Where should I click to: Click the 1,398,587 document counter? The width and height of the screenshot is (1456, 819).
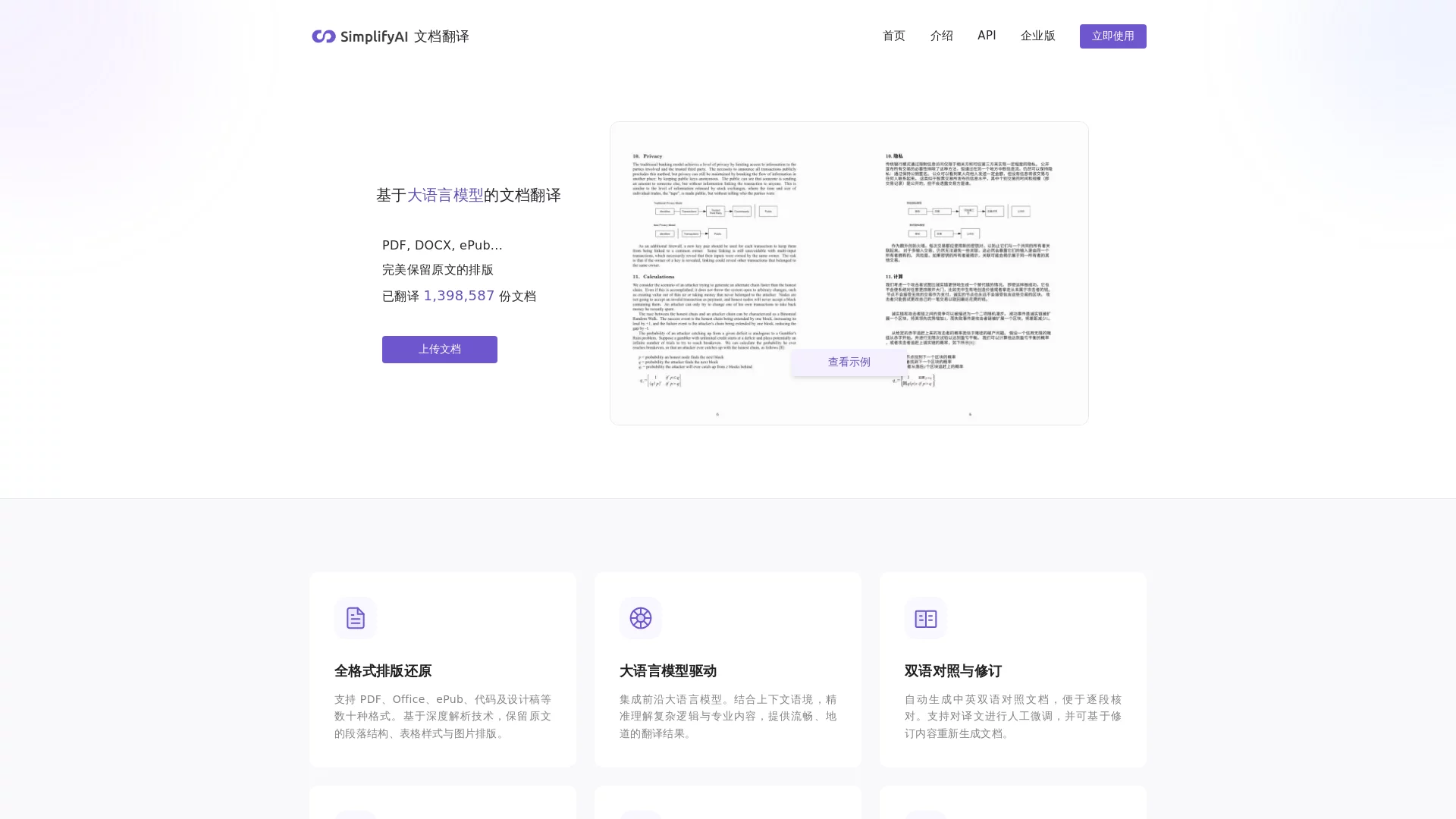(459, 295)
